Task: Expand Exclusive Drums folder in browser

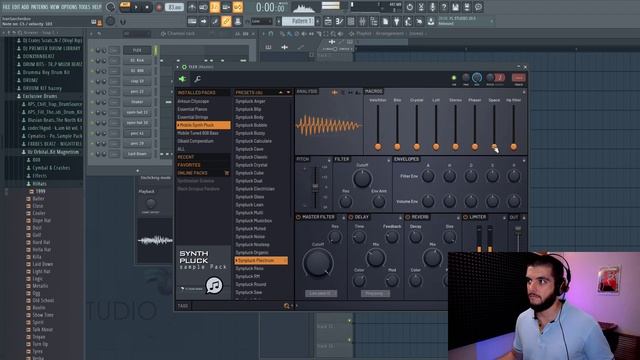Action: point(40,96)
